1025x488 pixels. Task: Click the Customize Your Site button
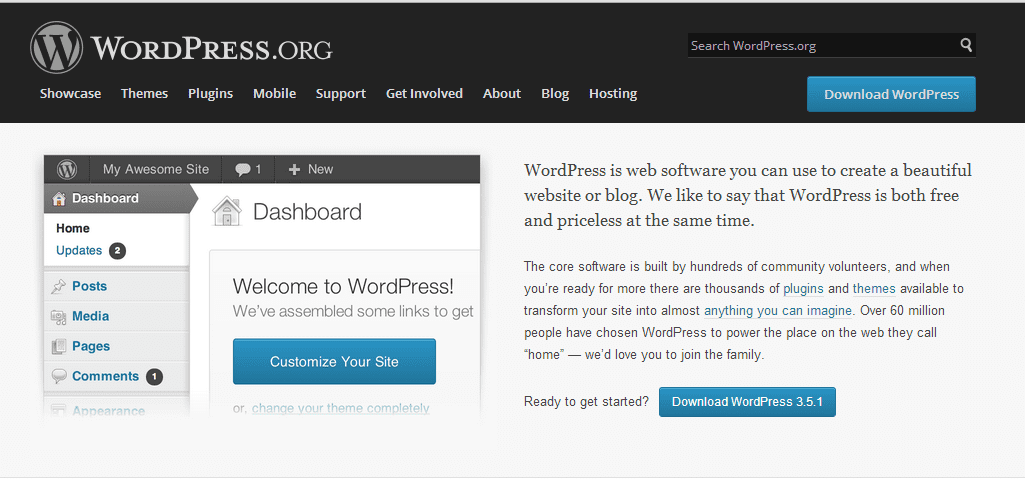[x=334, y=361]
